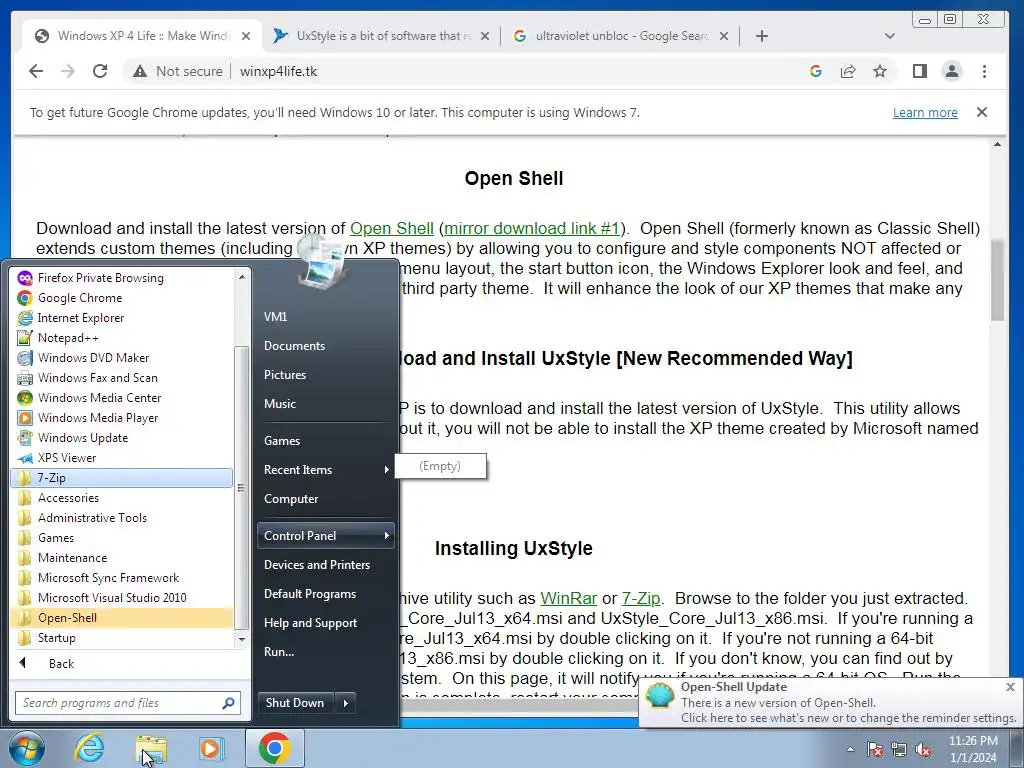Choose Run... from the Start menu

tap(325, 652)
